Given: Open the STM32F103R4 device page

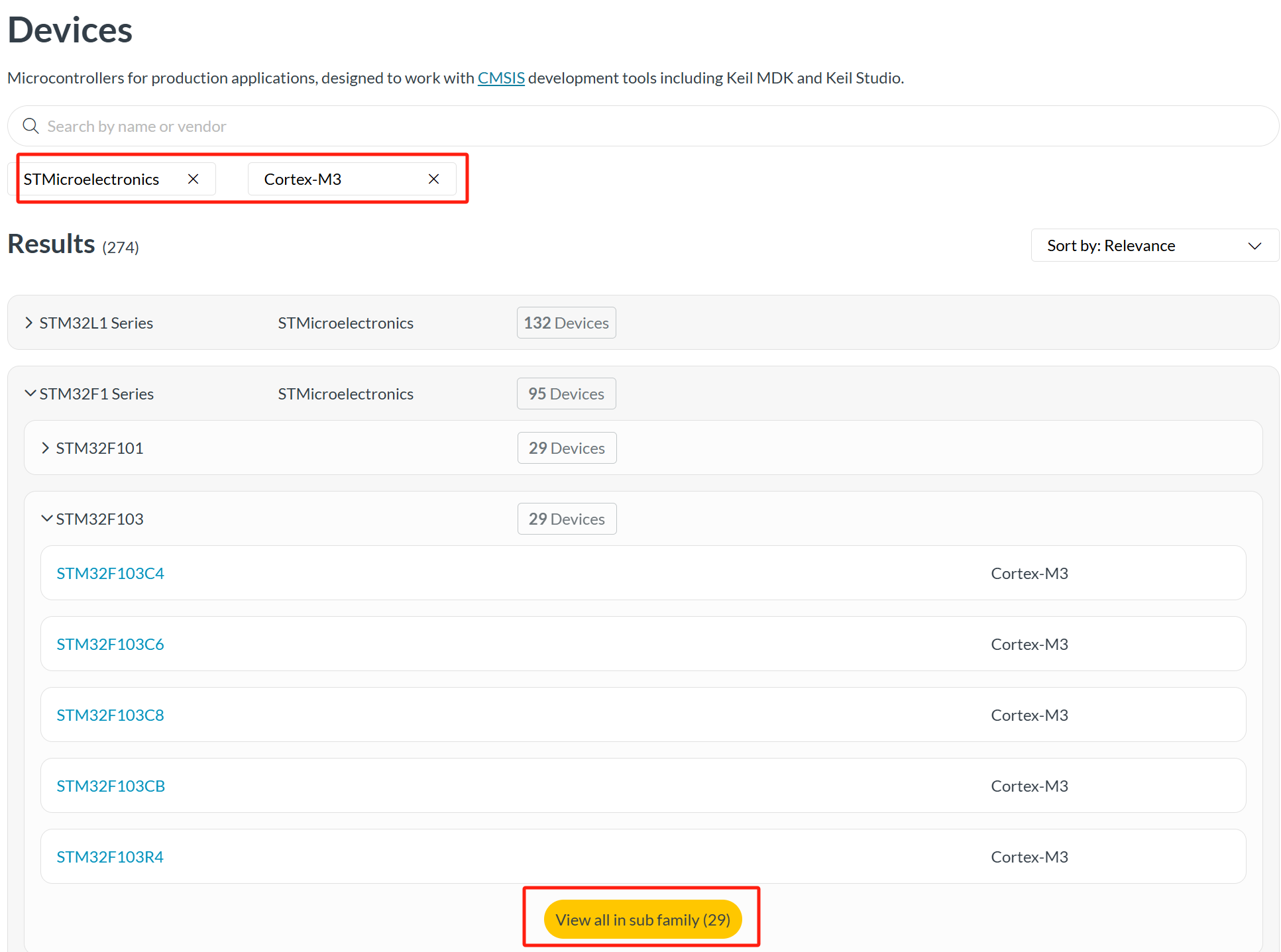Looking at the screenshot, I should point(110,857).
